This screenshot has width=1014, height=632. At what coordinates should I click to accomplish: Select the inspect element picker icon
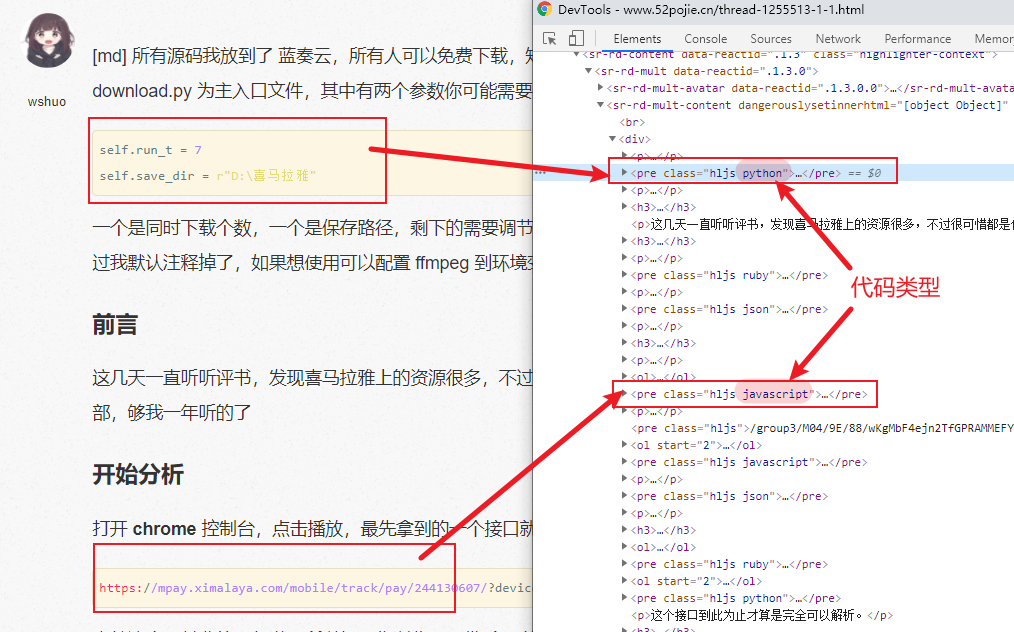click(550, 39)
